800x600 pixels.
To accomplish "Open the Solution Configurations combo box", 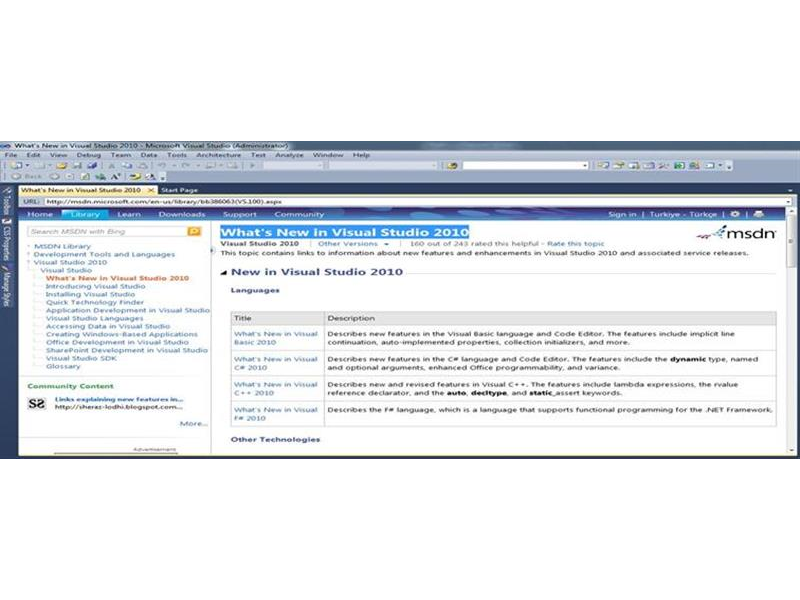I will click(293, 166).
